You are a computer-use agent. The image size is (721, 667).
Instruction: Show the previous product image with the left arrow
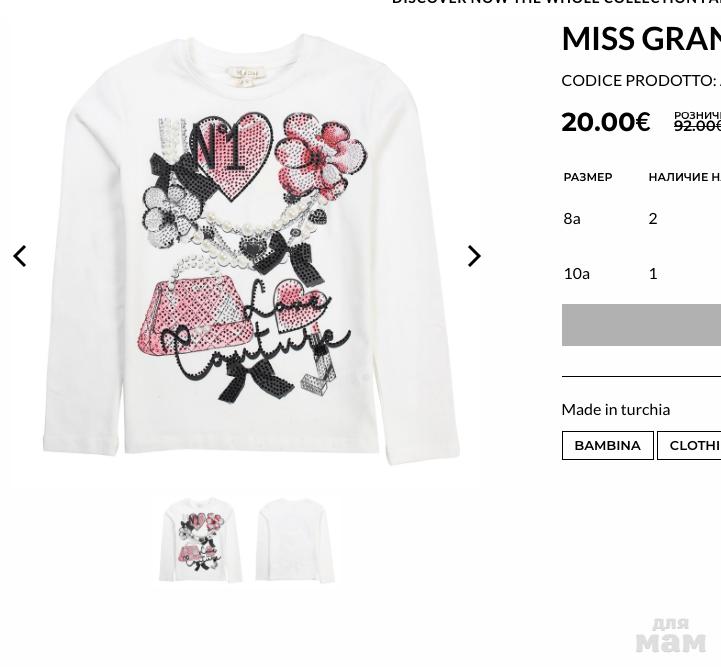tap(20, 257)
